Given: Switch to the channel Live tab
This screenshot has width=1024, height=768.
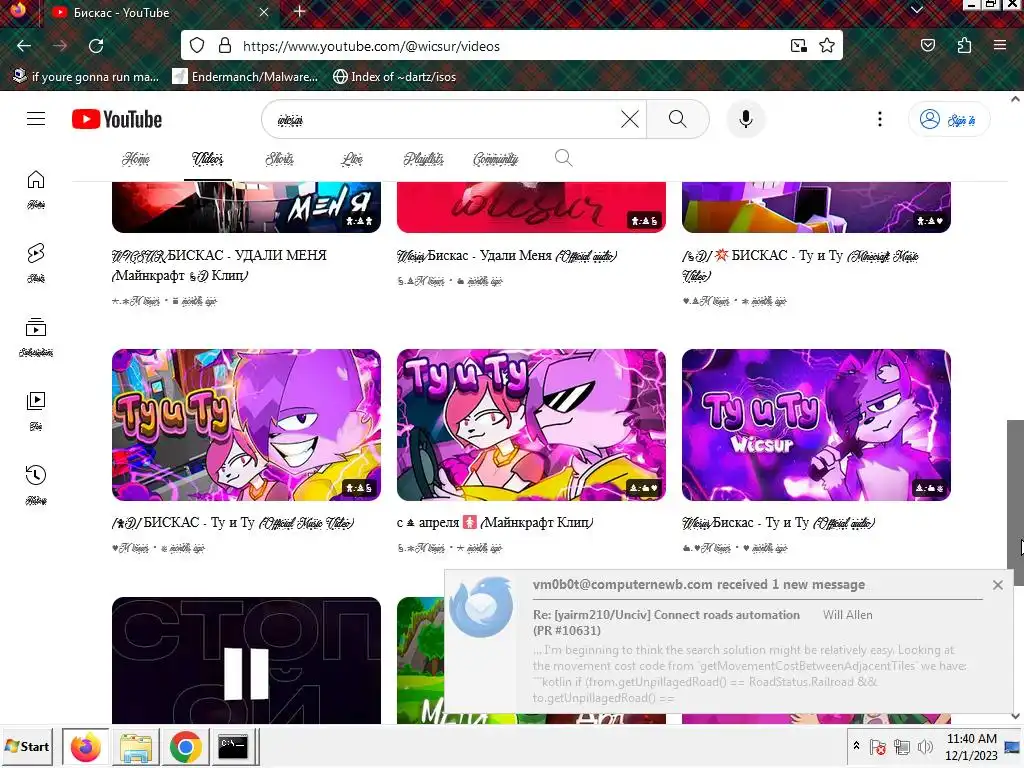Looking at the screenshot, I should tap(352, 159).
